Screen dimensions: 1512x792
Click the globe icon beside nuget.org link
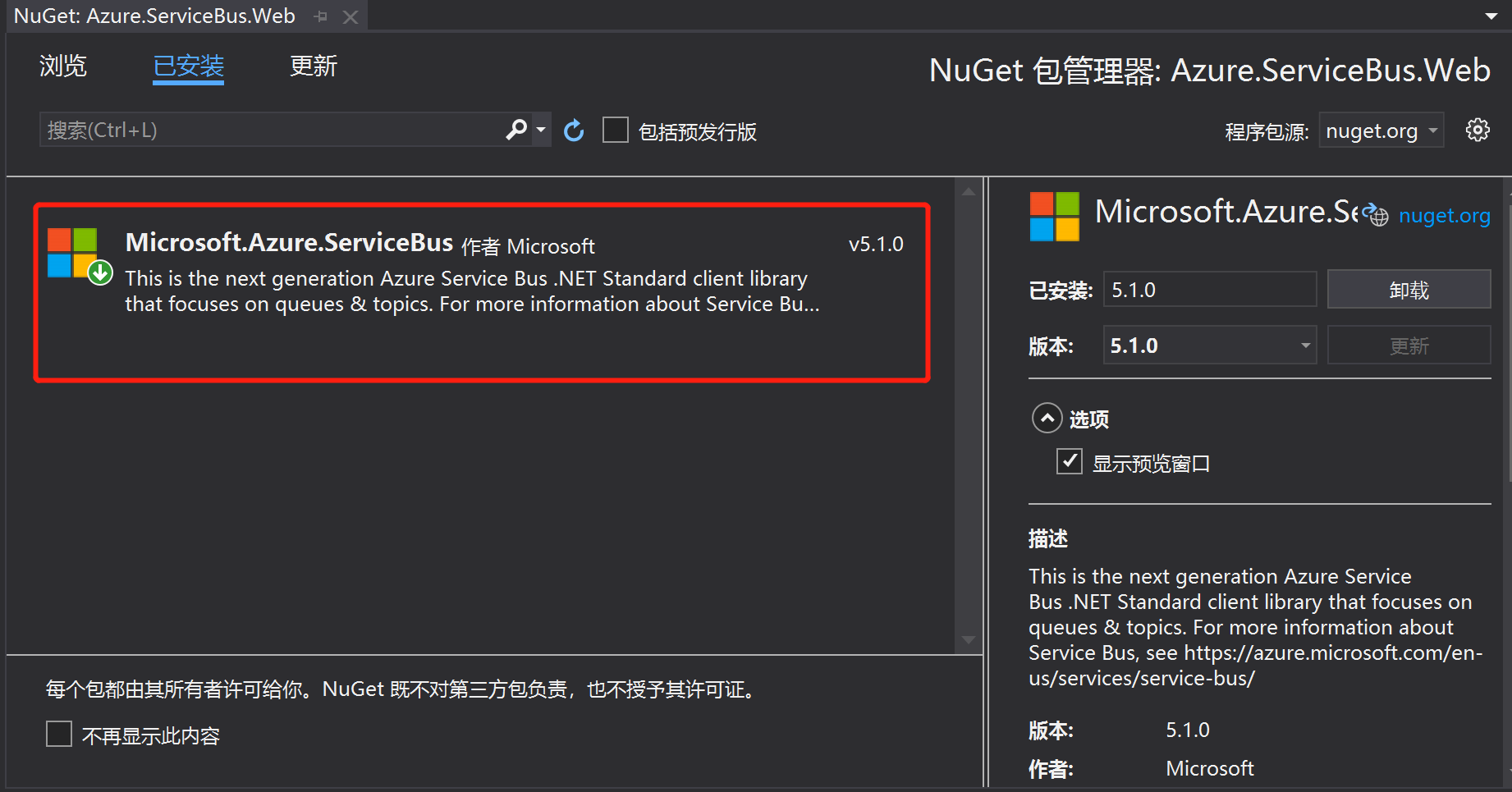pyautogui.click(x=1376, y=215)
